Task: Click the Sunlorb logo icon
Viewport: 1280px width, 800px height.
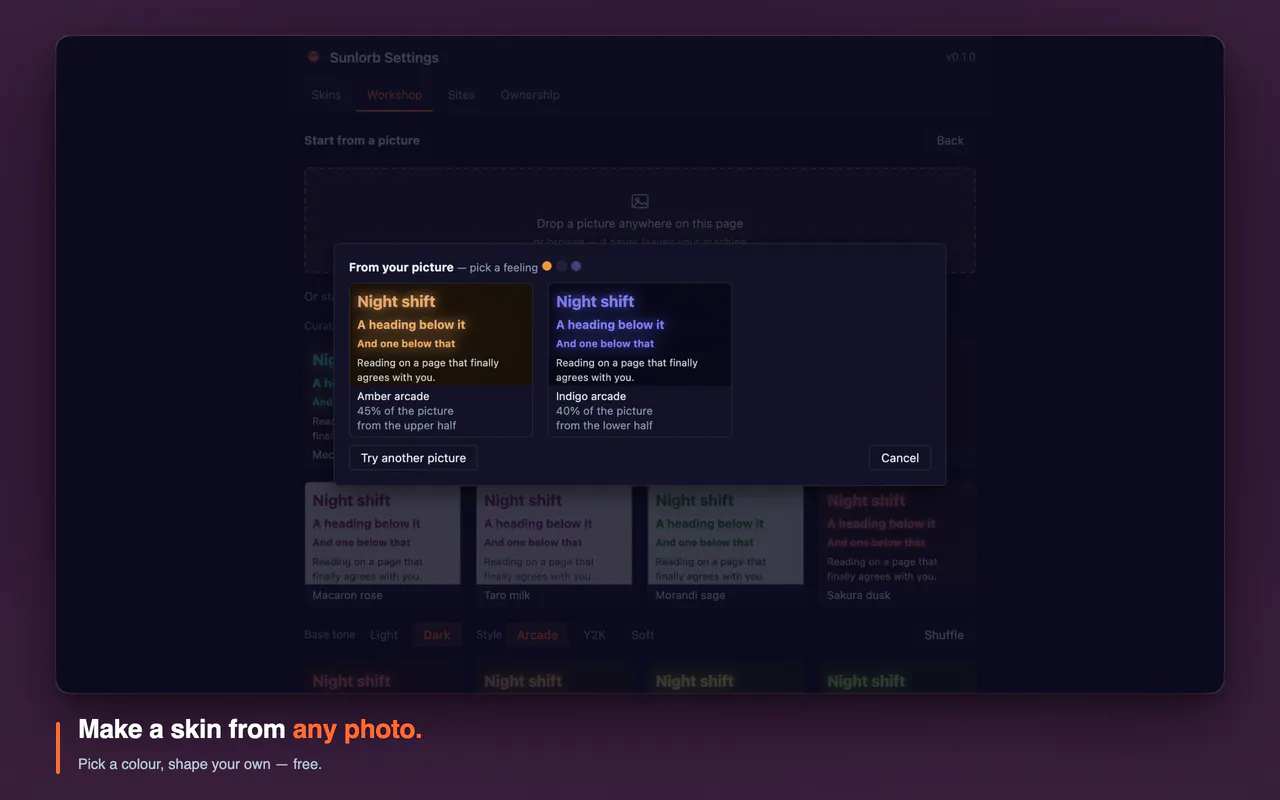Action: [313, 57]
